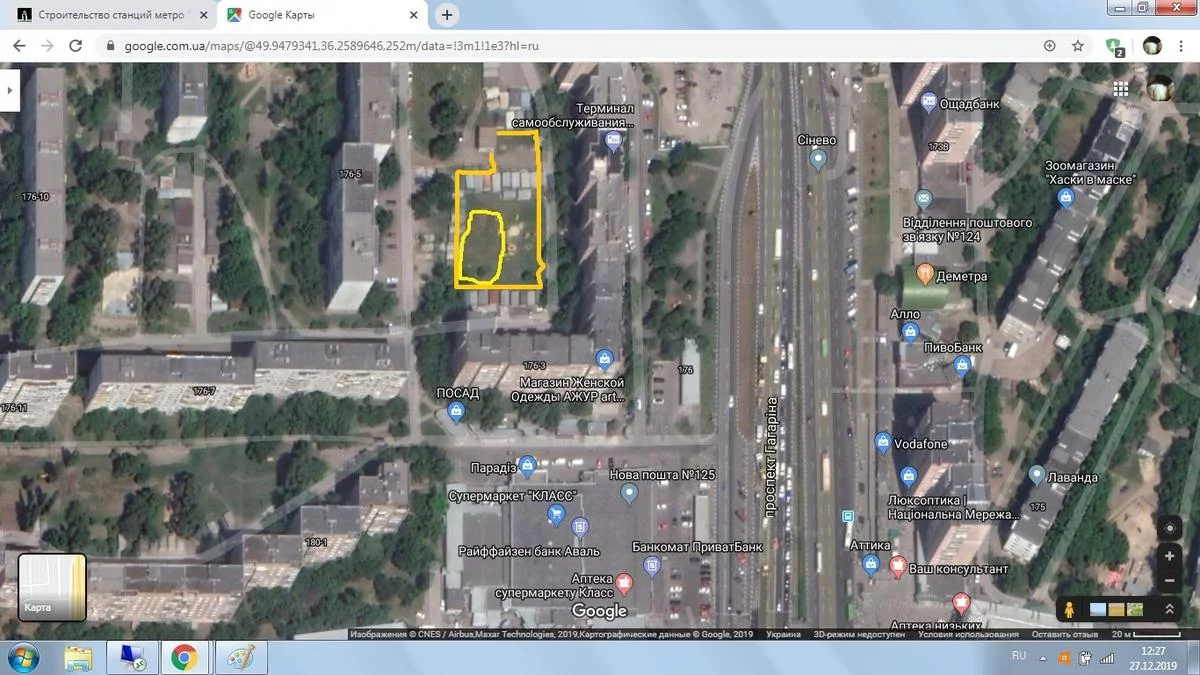Bookmark this page with the star icon
This screenshot has height=675, width=1200.
point(1078,46)
